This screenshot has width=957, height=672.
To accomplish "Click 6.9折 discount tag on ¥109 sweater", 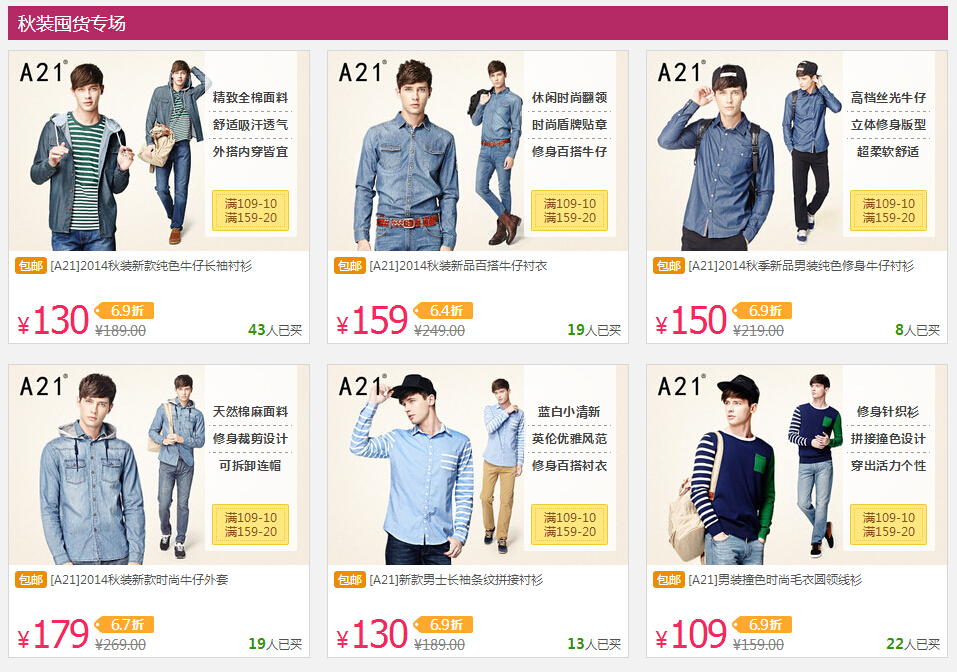I will (x=763, y=624).
